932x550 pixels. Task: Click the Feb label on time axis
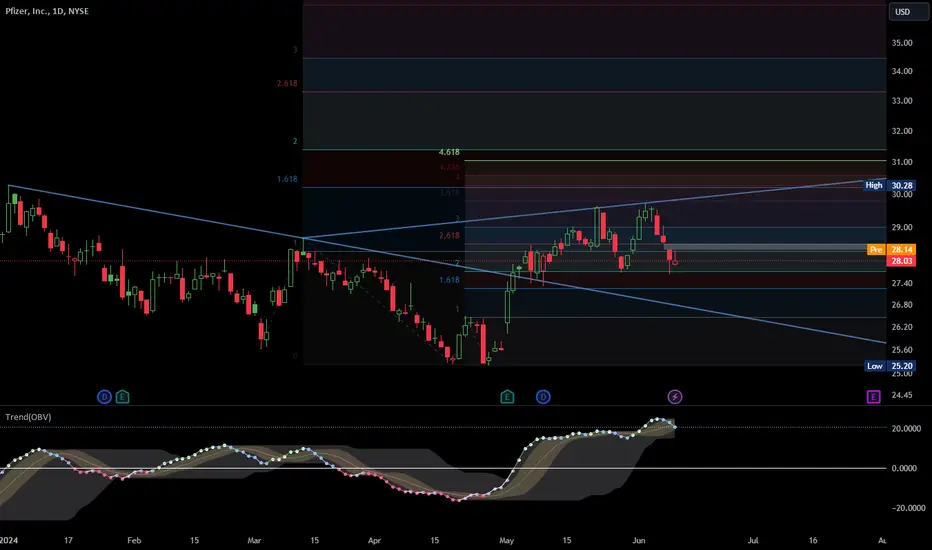pos(134,540)
